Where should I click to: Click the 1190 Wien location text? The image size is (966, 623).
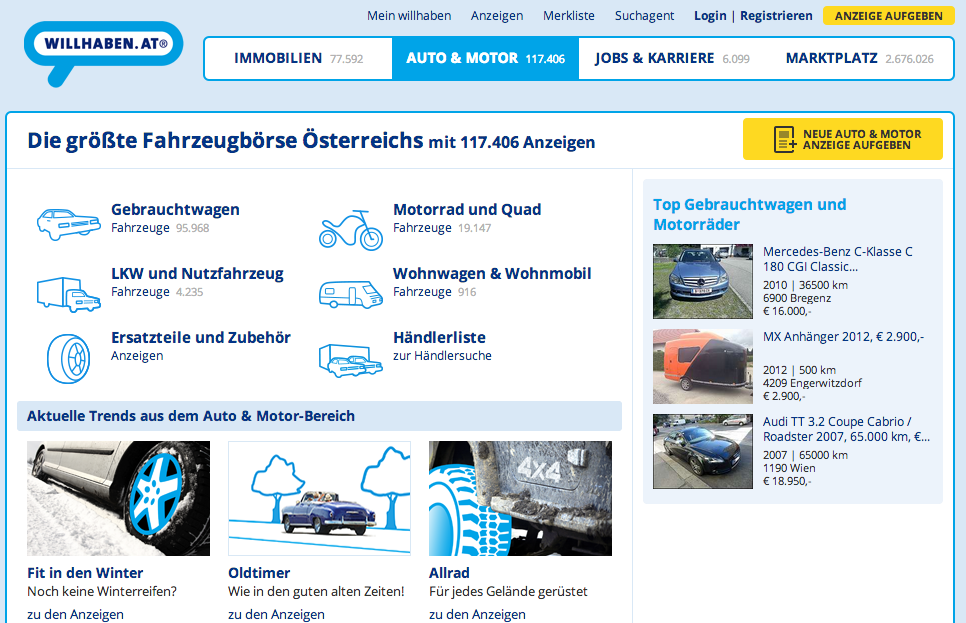tap(789, 468)
